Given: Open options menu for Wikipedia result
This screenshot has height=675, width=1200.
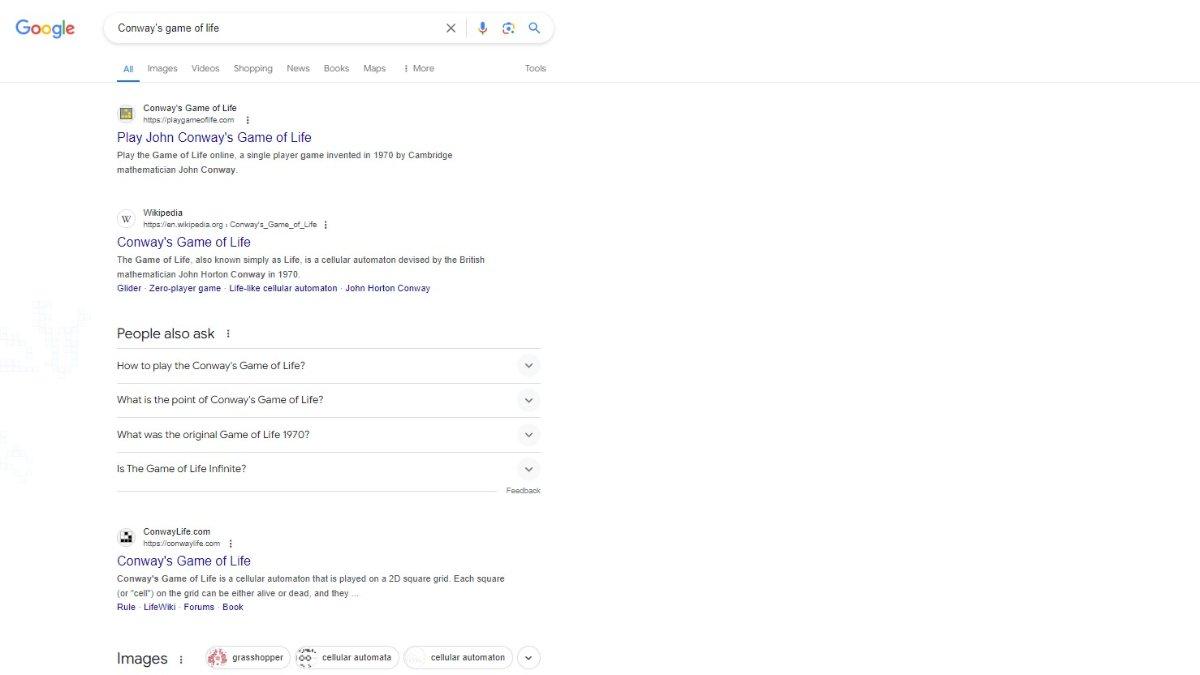Looking at the screenshot, I should click(x=326, y=225).
